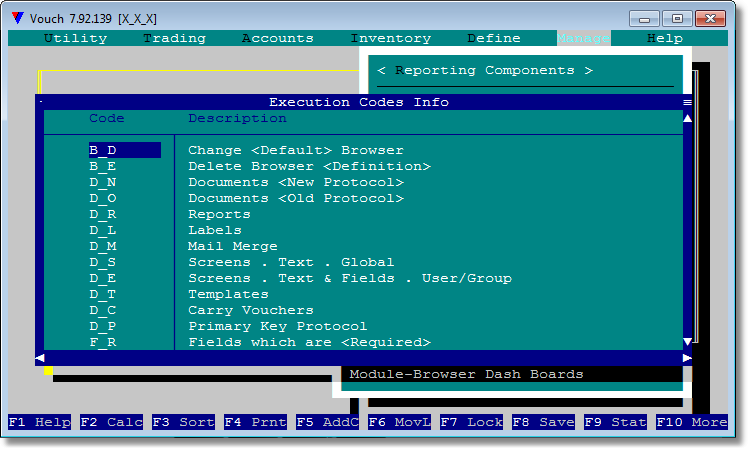
Task: Open the Manage menu
Action: coord(583,38)
